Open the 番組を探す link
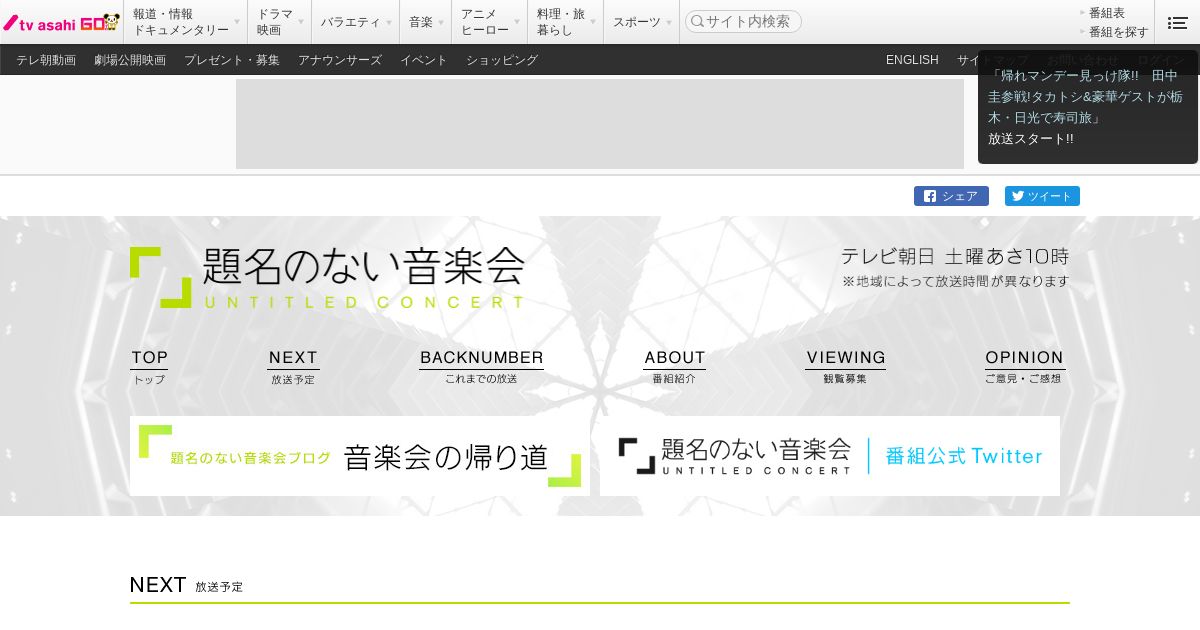Screen dimensions: 1200x630 (x=1118, y=32)
